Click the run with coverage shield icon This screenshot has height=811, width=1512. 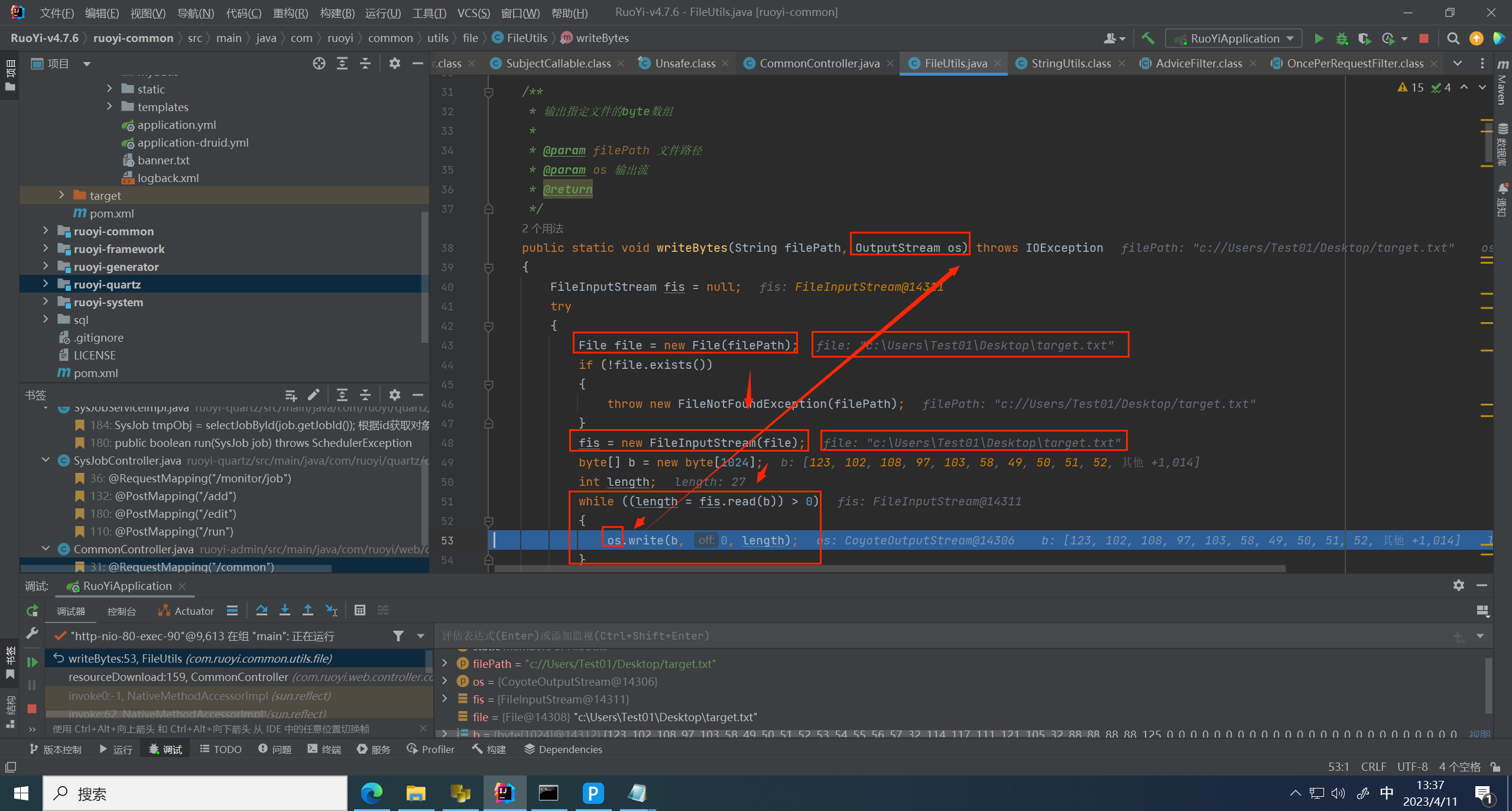(x=1364, y=38)
